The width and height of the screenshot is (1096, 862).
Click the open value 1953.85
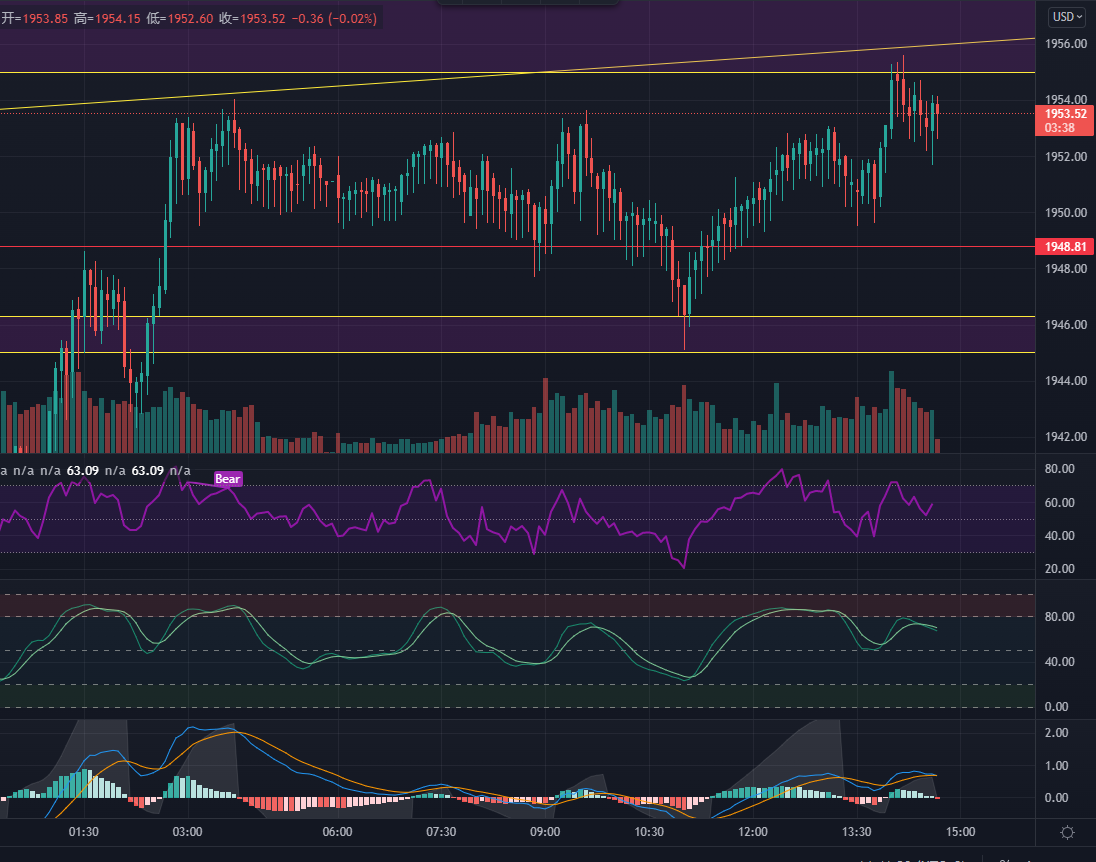(45, 19)
